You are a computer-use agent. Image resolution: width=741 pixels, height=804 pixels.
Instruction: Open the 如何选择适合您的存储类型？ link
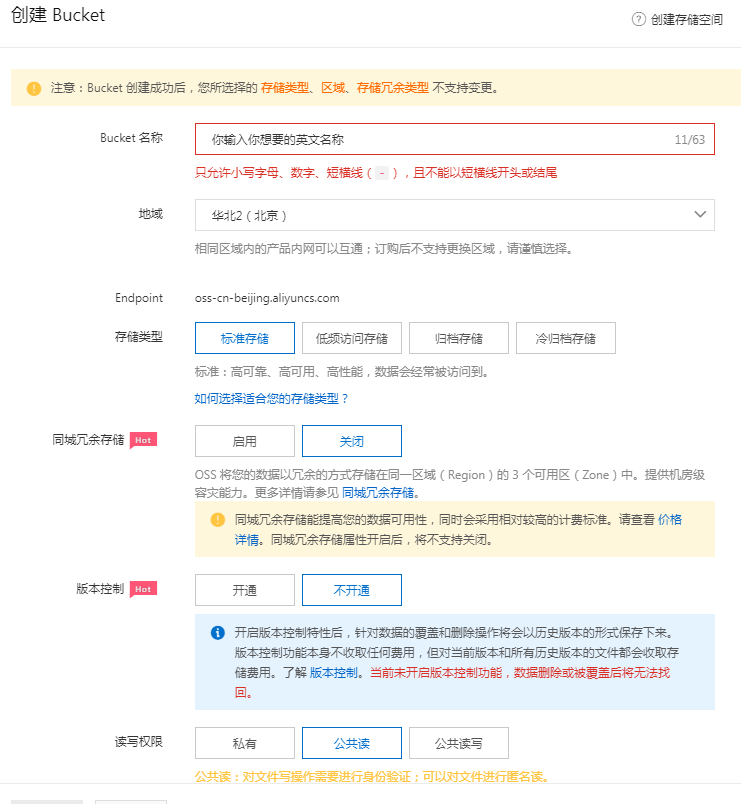click(272, 398)
